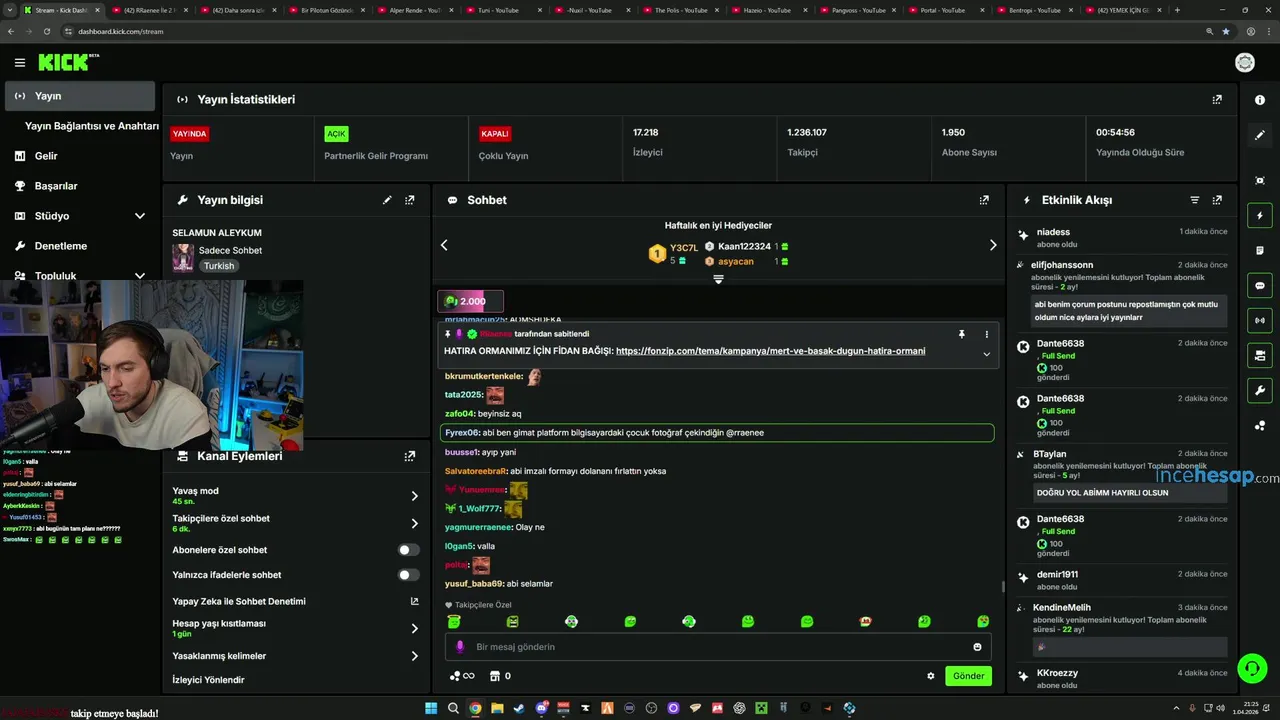Open Takipçilere özel sohbet settings chevron
Viewport: 1280px width, 720px height.
[x=414, y=523]
